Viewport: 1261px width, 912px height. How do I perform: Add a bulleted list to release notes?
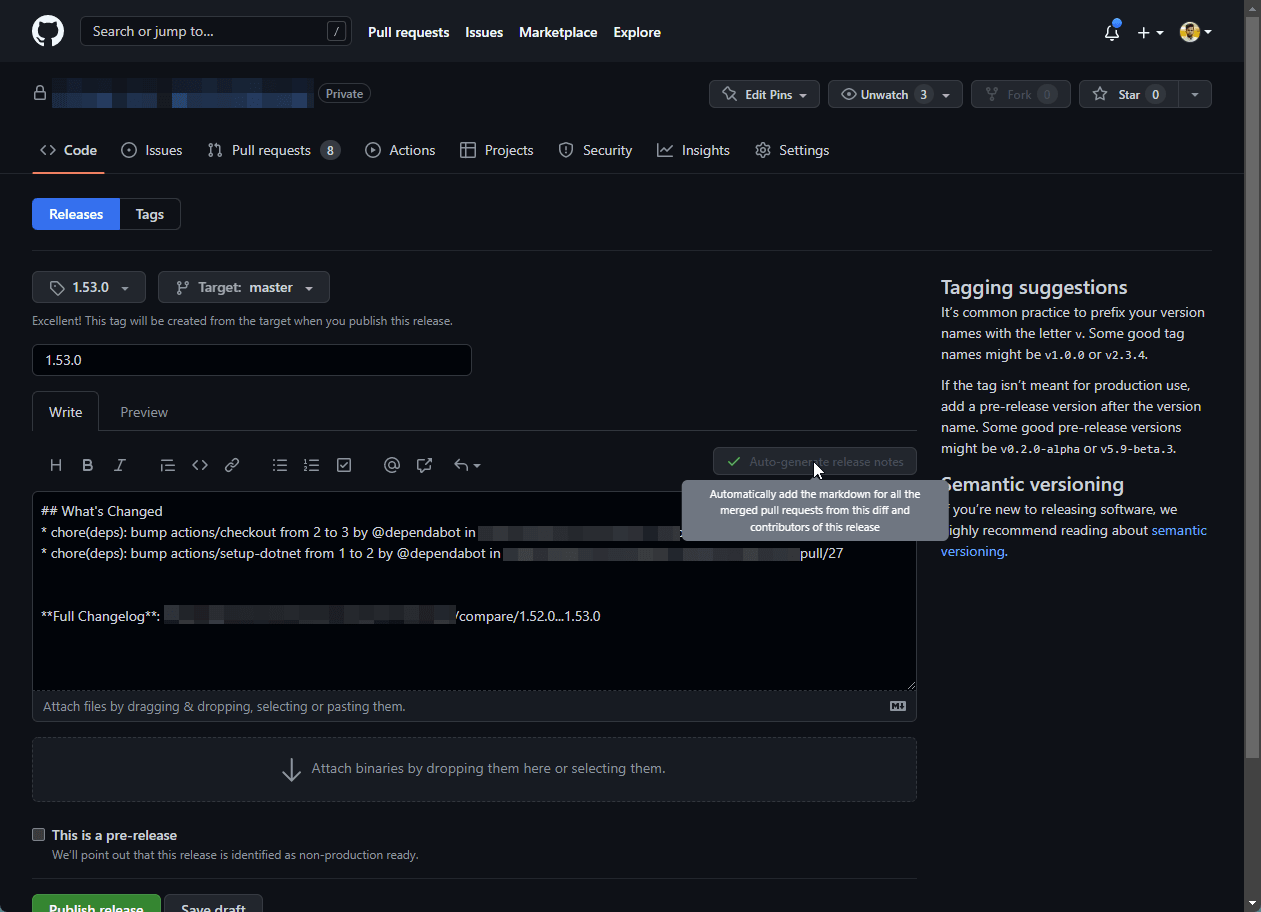pos(279,464)
